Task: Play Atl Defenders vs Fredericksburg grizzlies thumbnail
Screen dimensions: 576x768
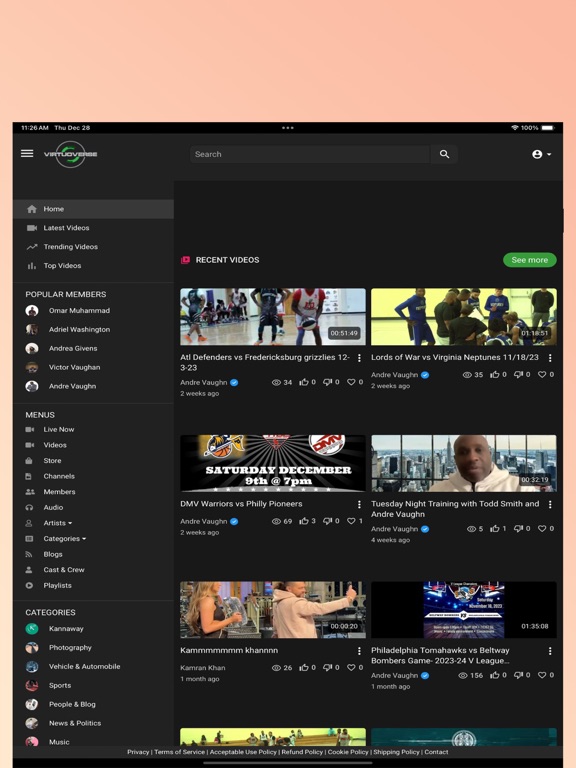Action: [273, 317]
